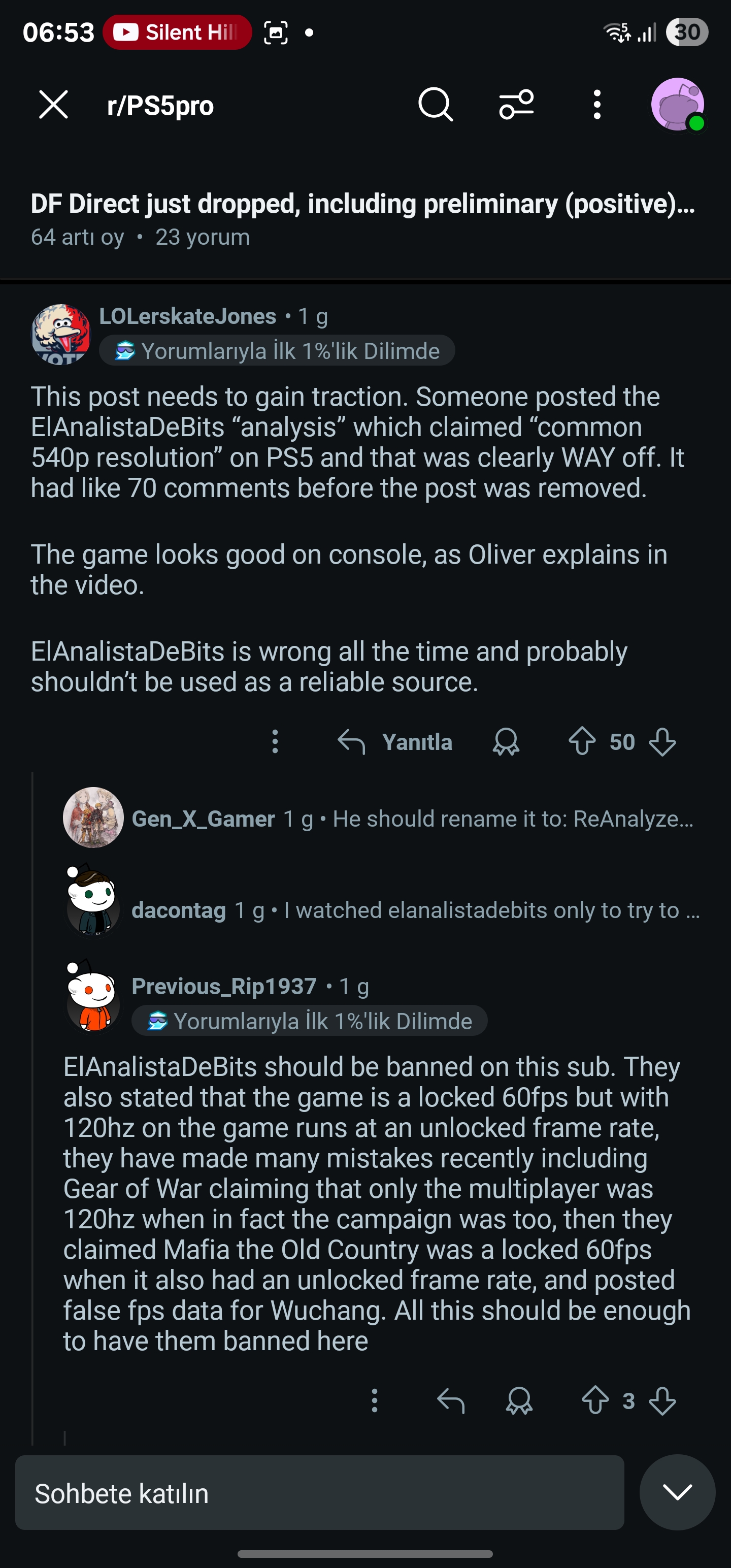Viewport: 731px width, 1568px height.
Task: Award Previous_Rip1937's comment
Action: (519, 1400)
